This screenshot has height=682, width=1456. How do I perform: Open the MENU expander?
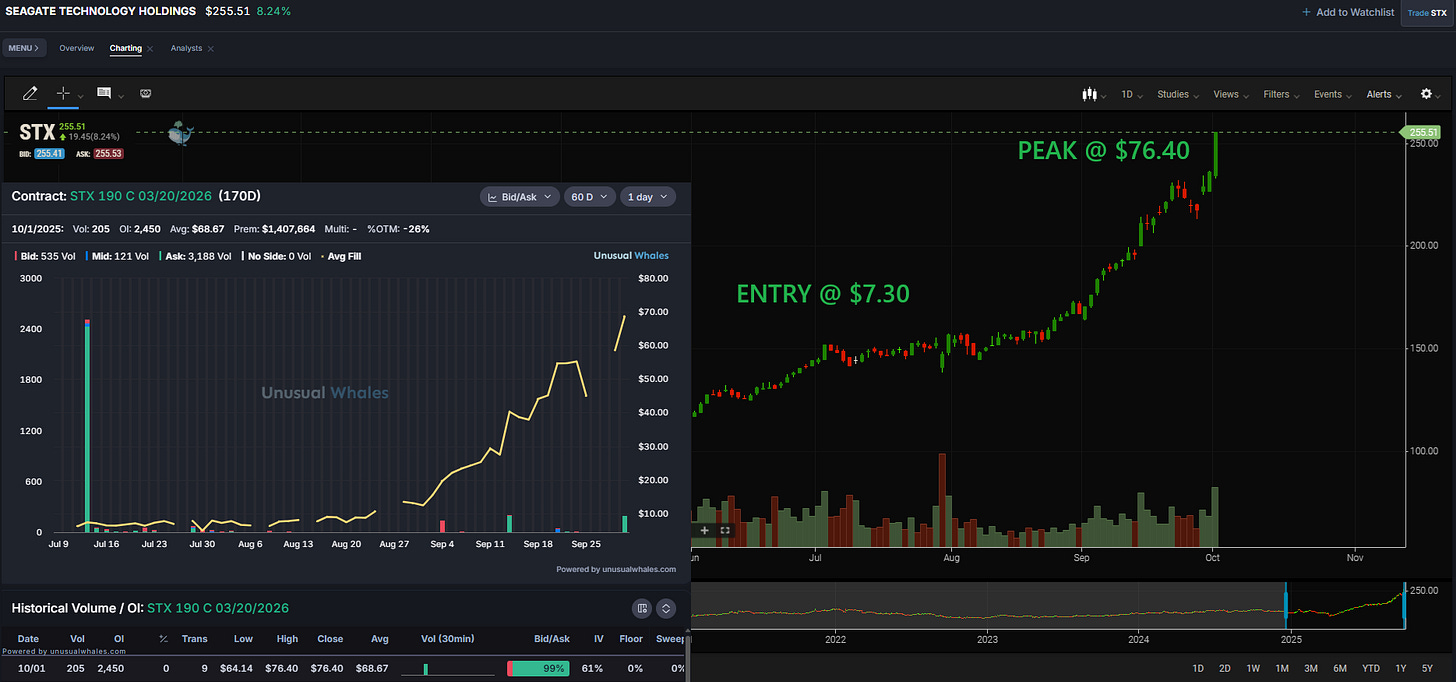[24, 48]
